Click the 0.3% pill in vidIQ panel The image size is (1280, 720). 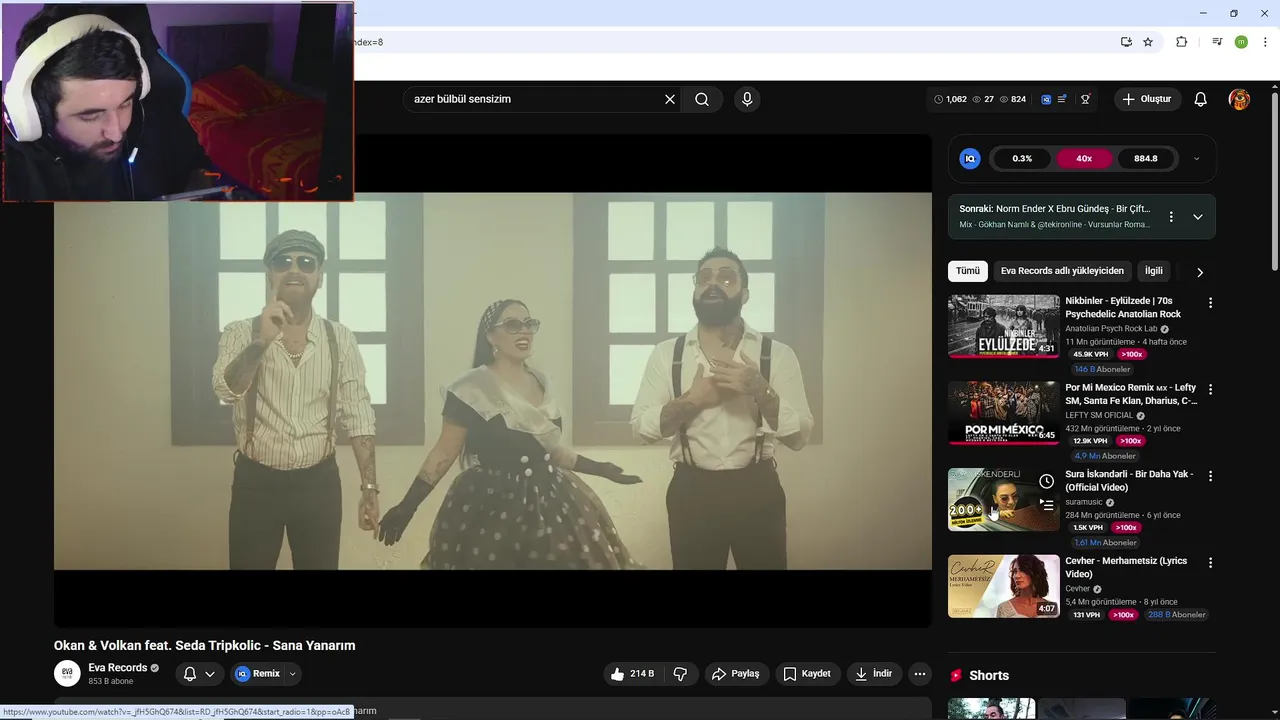coord(1022,158)
